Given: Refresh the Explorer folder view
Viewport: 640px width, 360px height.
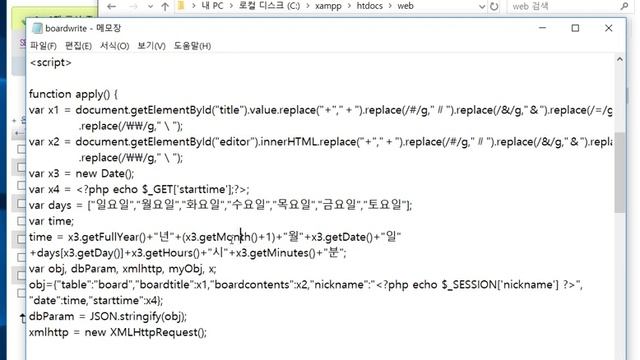Looking at the screenshot, I should pos(494,7).
